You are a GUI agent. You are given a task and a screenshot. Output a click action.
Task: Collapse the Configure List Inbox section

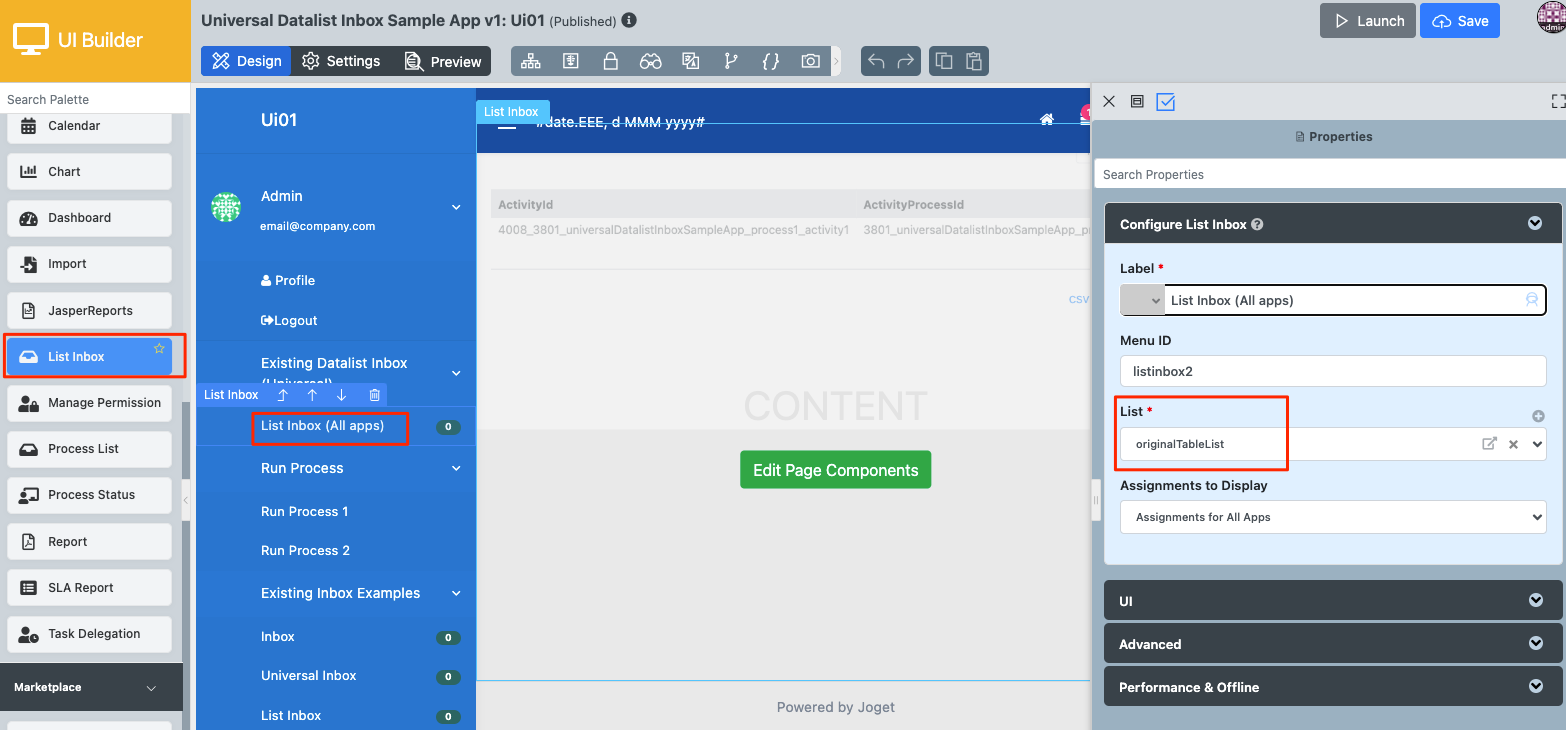[x=1535, y=224]
